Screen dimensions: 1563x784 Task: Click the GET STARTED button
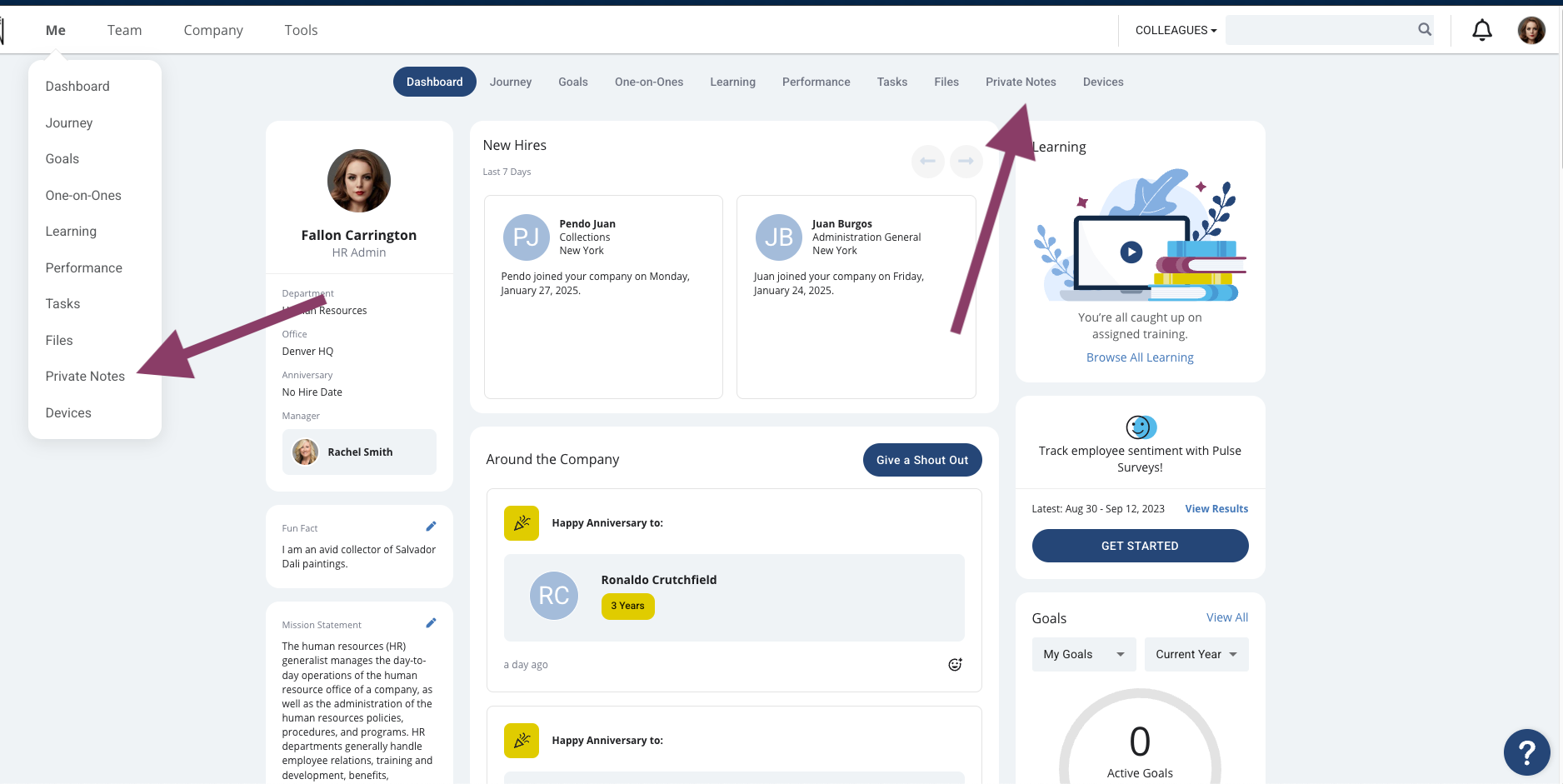(x=1140, y=546)
